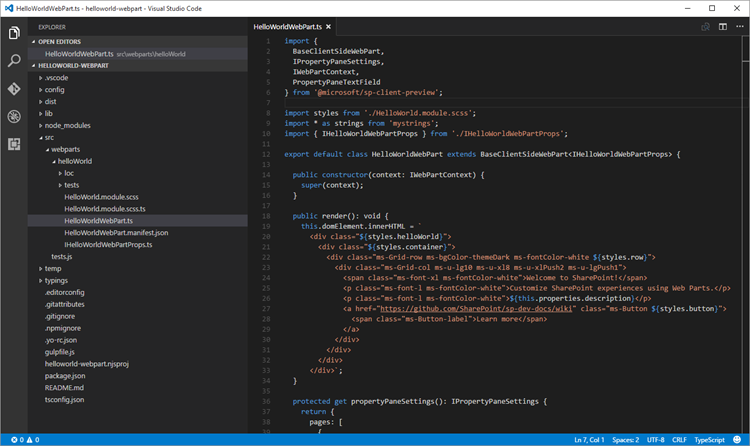Change file encoding via UTF-8

[x=655, y=440]
